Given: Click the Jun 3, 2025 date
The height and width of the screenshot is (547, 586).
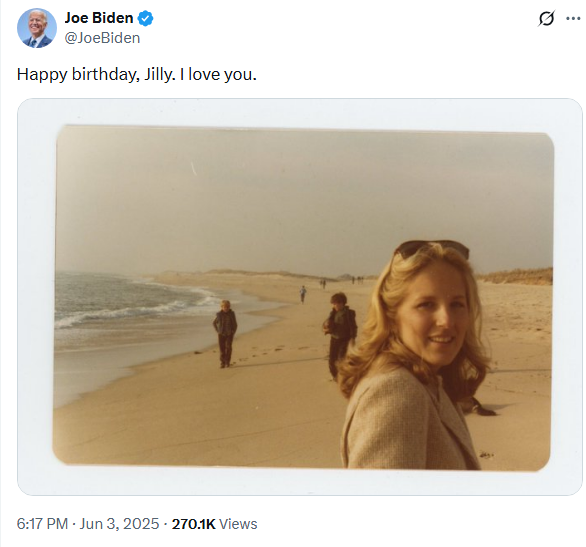Looking at the screenshot, I should click(119, 524).
